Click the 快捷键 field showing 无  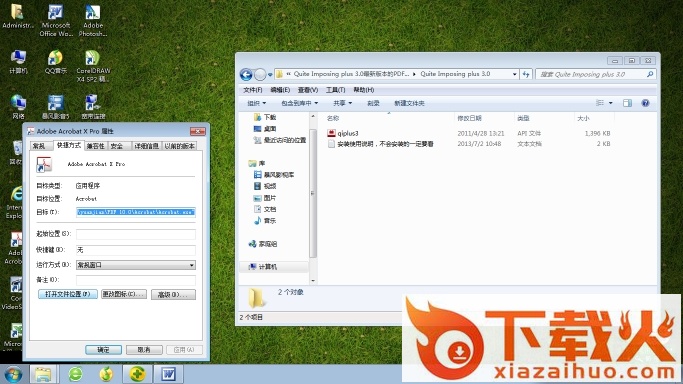coord(135,249)
